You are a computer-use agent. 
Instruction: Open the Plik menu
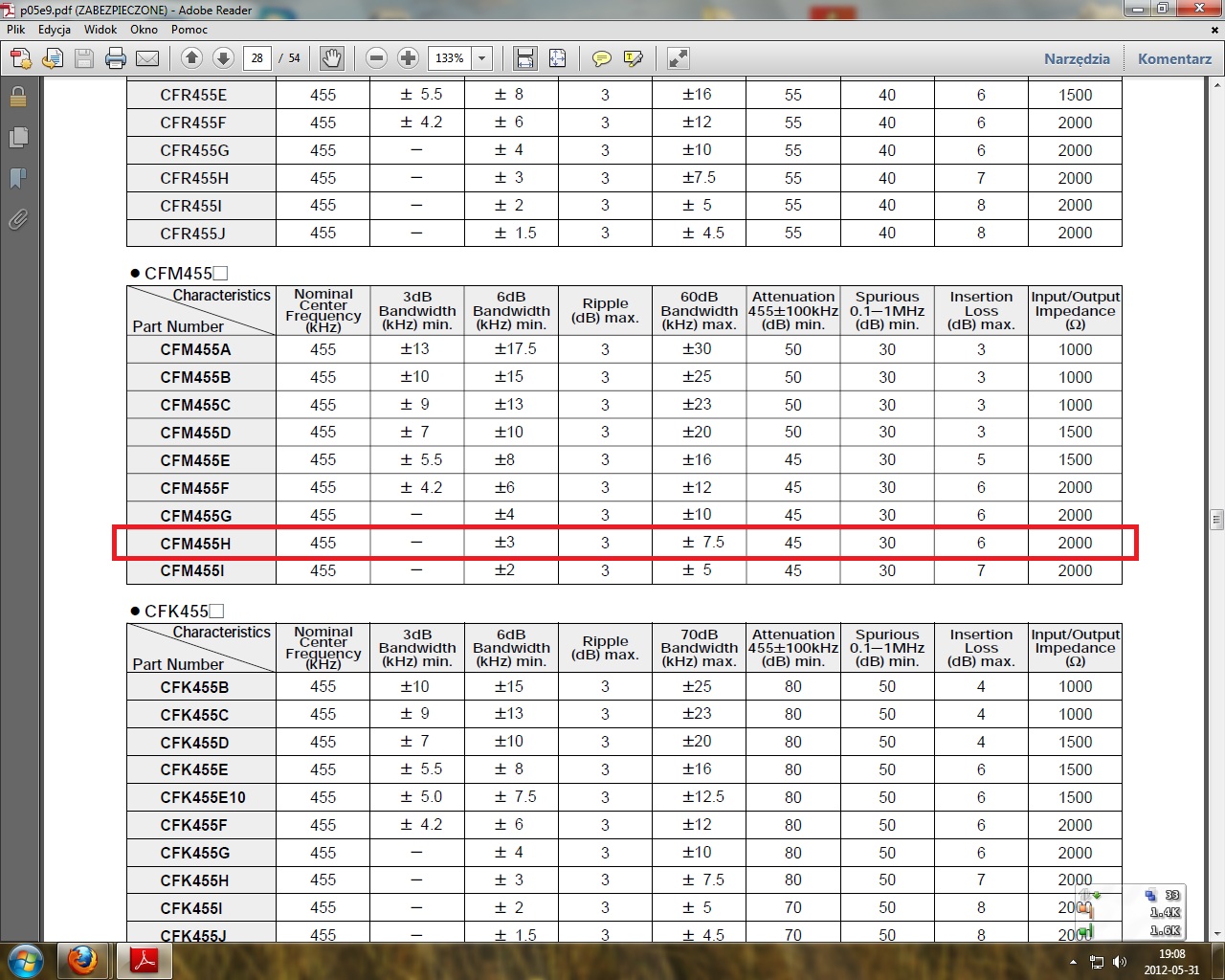[16, 30]
